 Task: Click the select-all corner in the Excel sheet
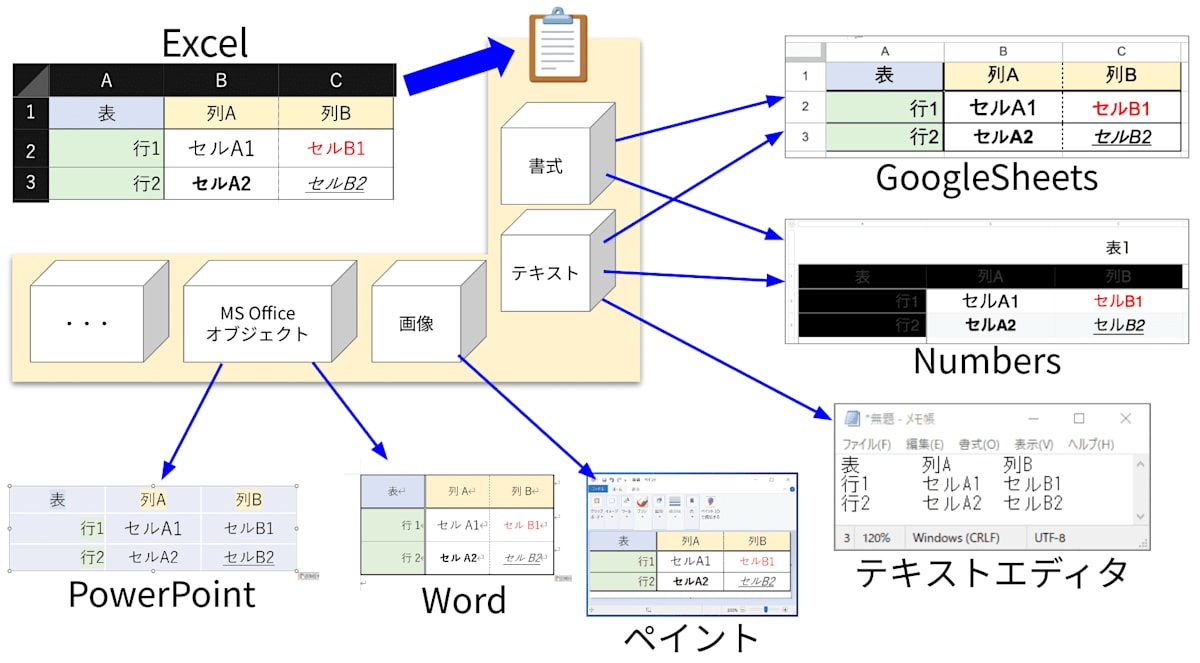tap(31, 80)
